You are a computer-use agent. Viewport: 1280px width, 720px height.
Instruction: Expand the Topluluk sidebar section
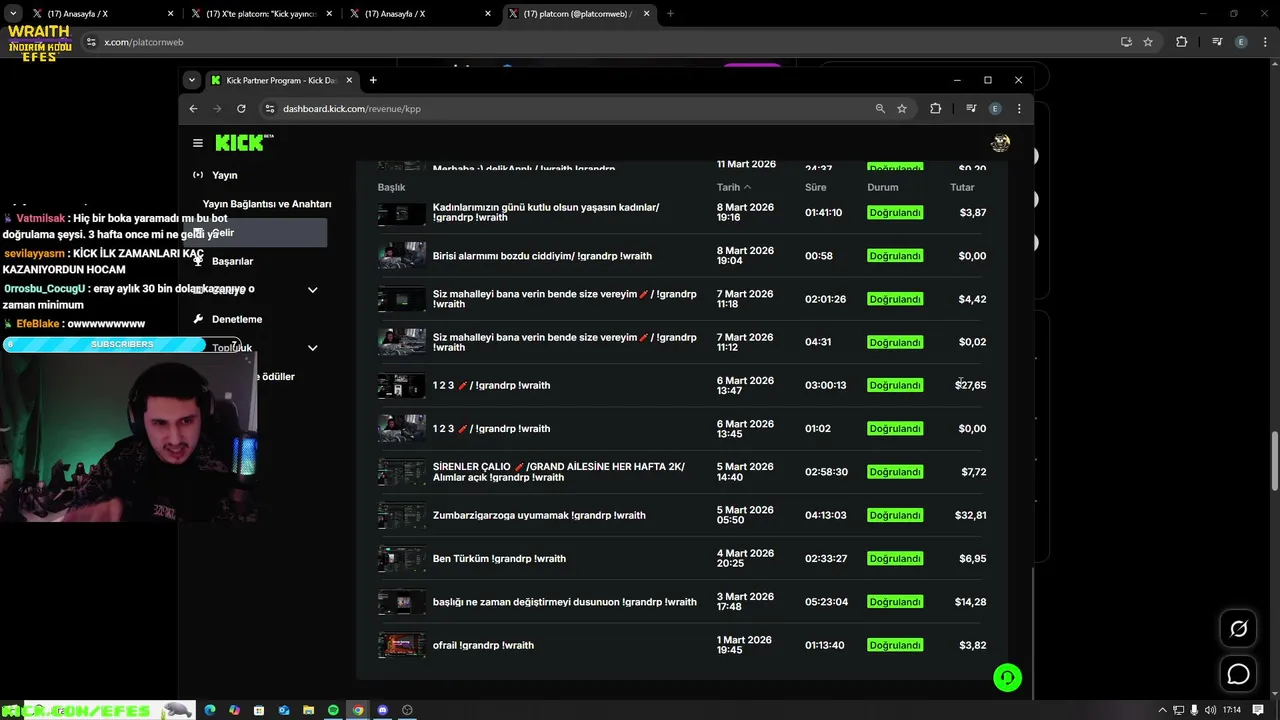pos(312,348)
